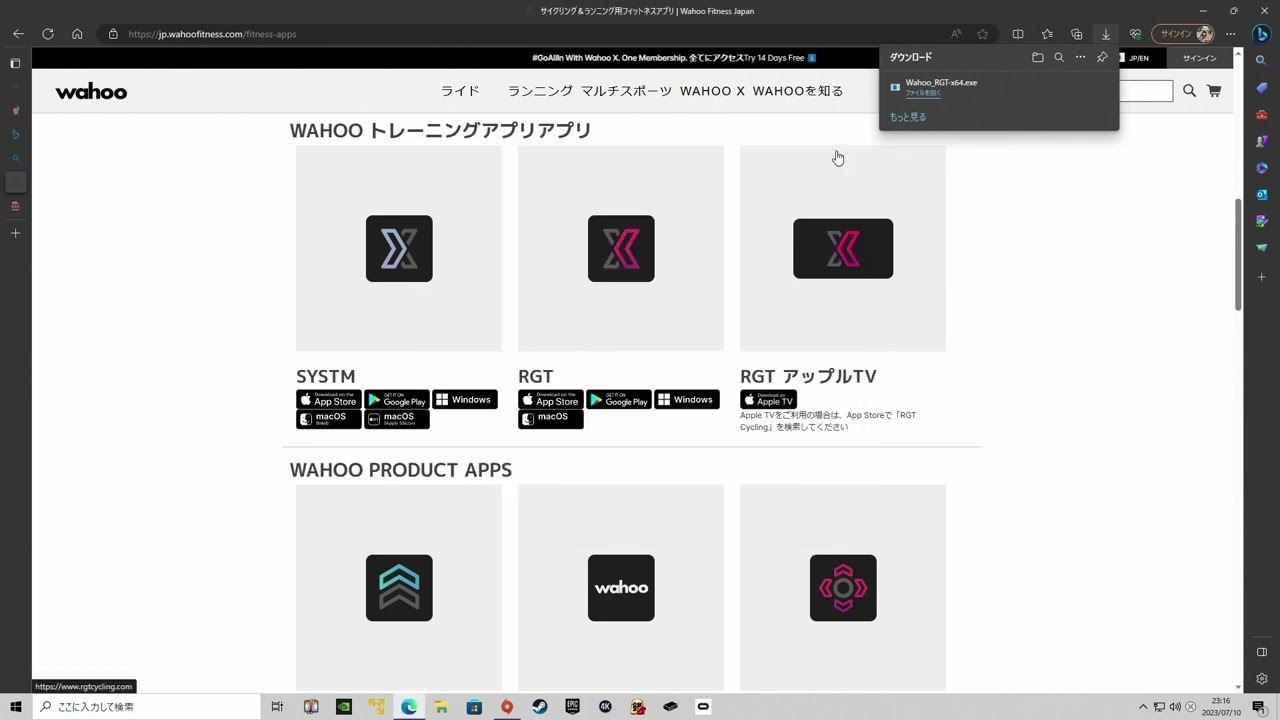
Task: Open Steam from the taskbar
Action: click(540, 707)
